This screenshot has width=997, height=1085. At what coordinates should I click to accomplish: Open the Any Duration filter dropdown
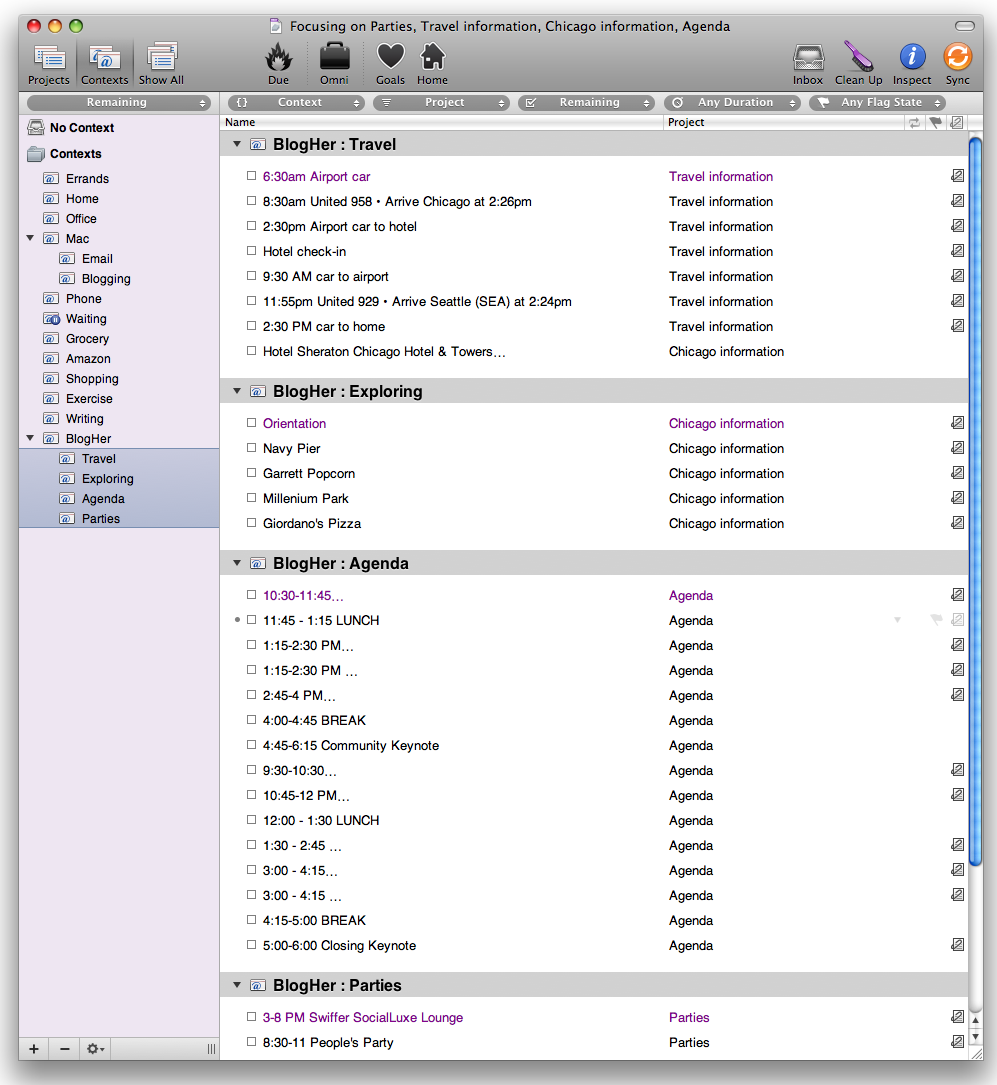732,102
